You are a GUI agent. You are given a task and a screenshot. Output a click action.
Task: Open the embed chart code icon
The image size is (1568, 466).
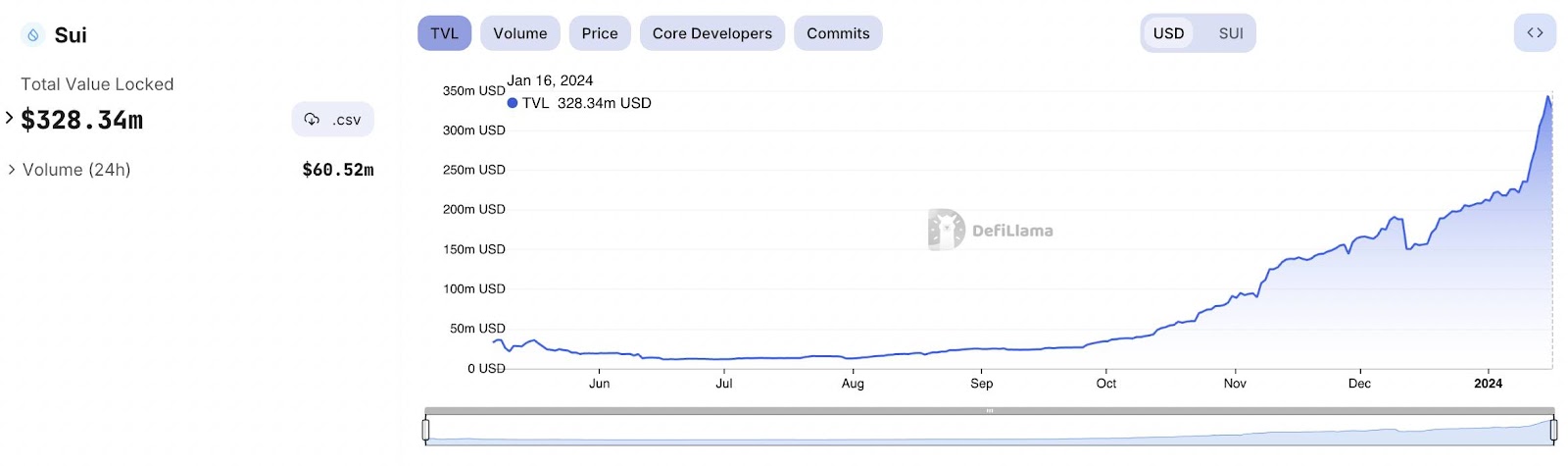point(1535,32)
